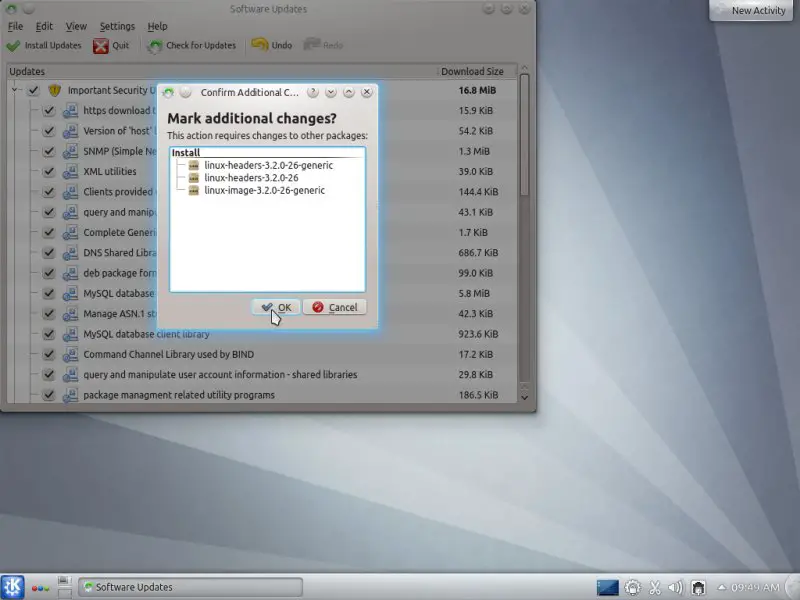Toggle the deb package form checkbox
Viewport: 800px width, 600px height.
(48, 273)
